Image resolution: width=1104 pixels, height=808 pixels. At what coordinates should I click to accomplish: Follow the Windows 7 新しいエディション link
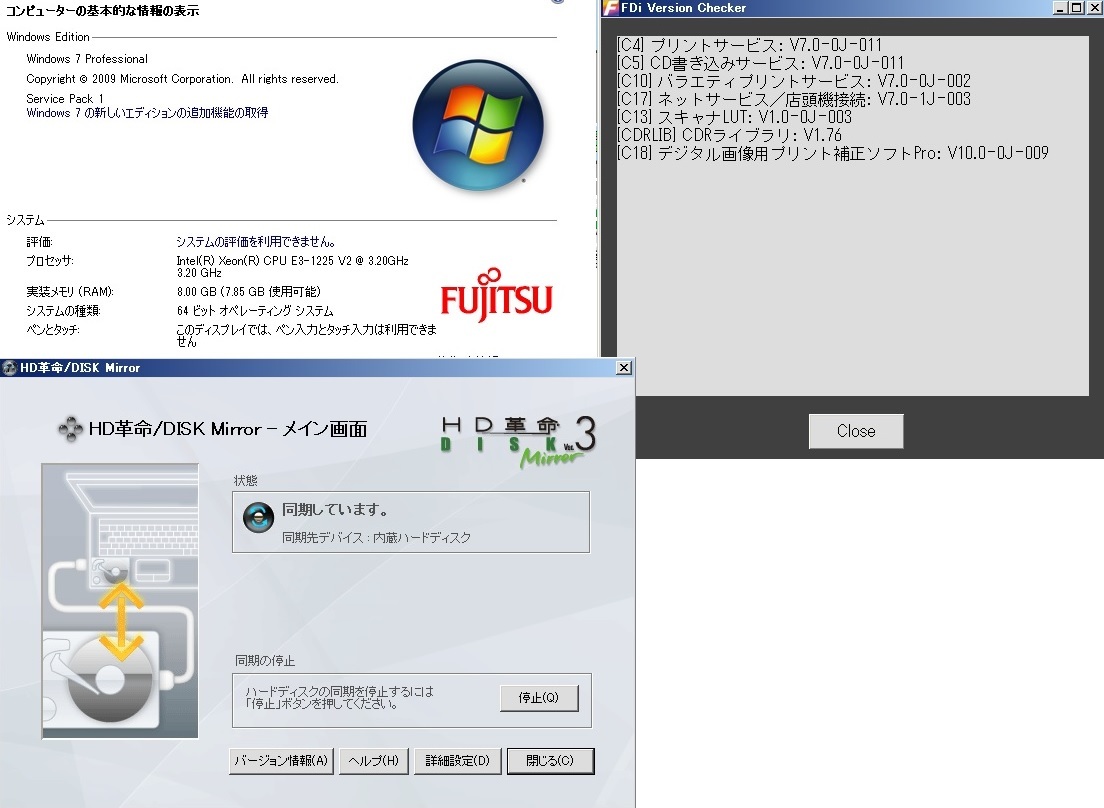147,113
